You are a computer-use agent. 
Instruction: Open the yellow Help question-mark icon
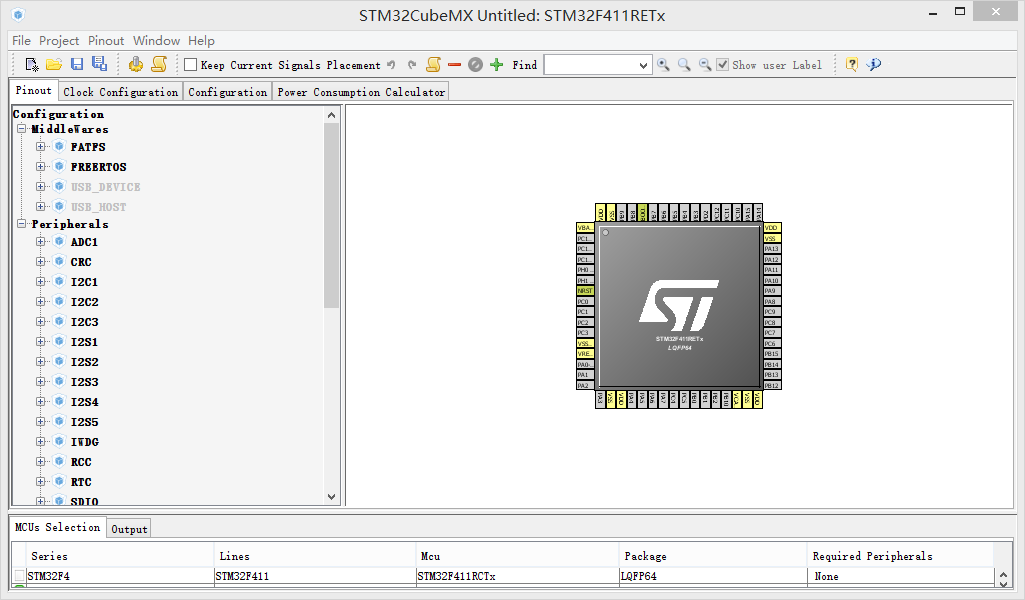851,64
